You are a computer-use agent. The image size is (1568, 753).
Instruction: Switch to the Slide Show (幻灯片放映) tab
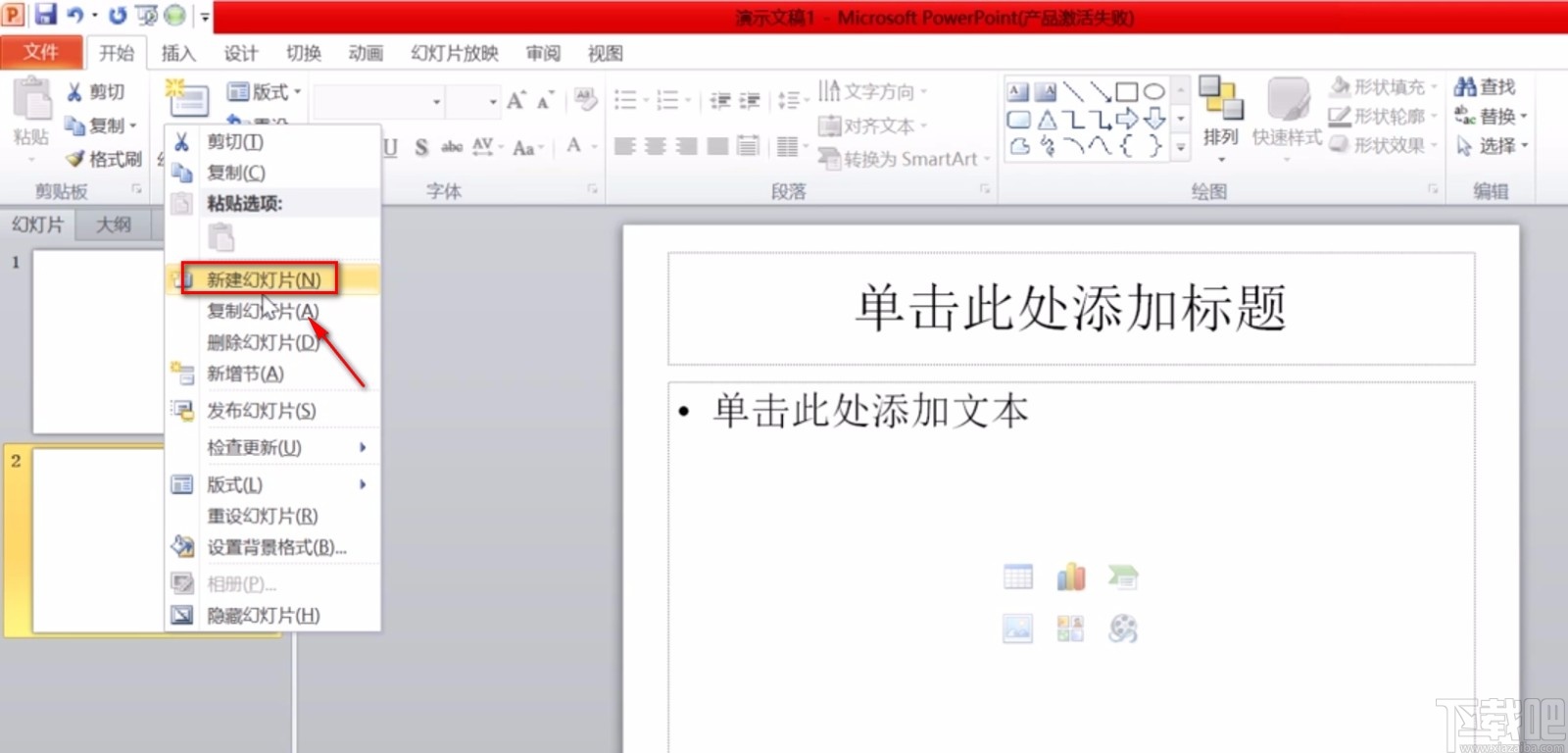tap(455, 53)
